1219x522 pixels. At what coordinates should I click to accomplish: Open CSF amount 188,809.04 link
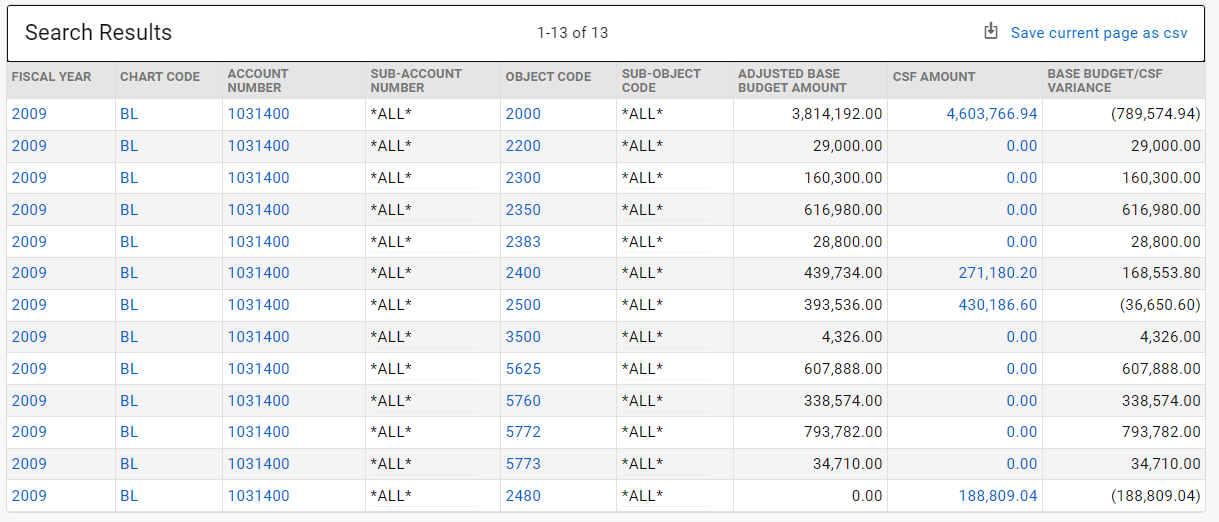tap(998, 496)
